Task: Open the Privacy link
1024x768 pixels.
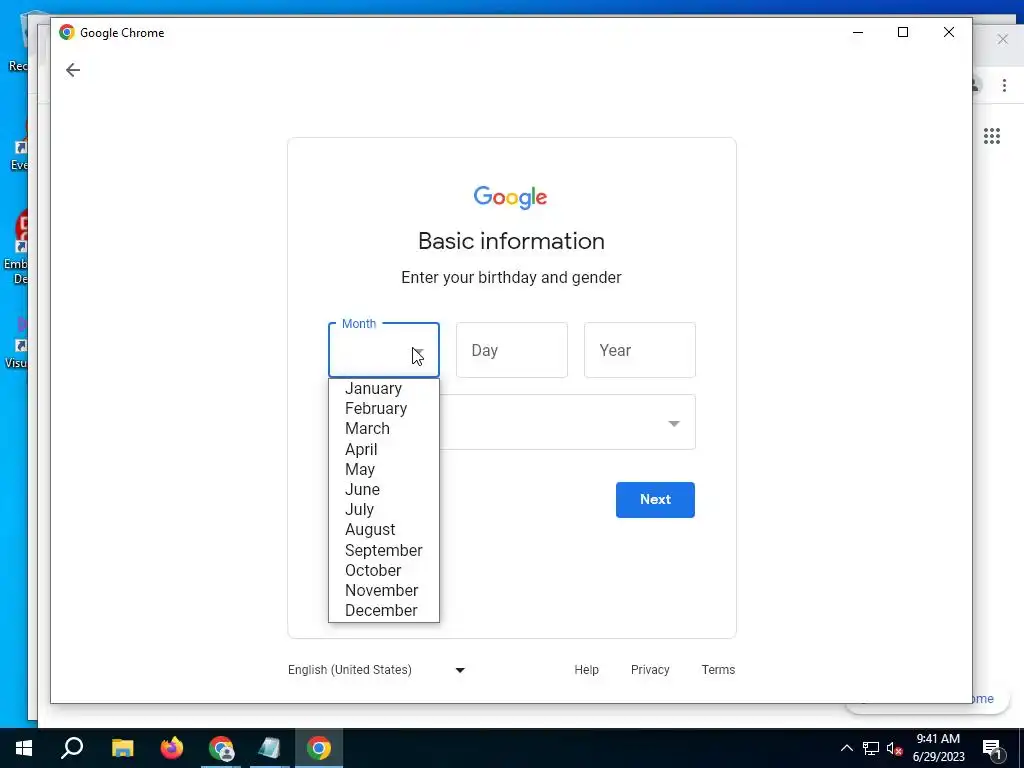Action: [650, 670]
